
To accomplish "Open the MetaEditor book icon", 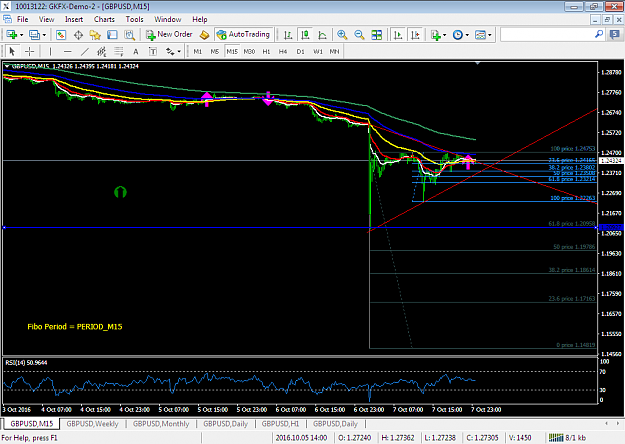I will coord(204,35).
